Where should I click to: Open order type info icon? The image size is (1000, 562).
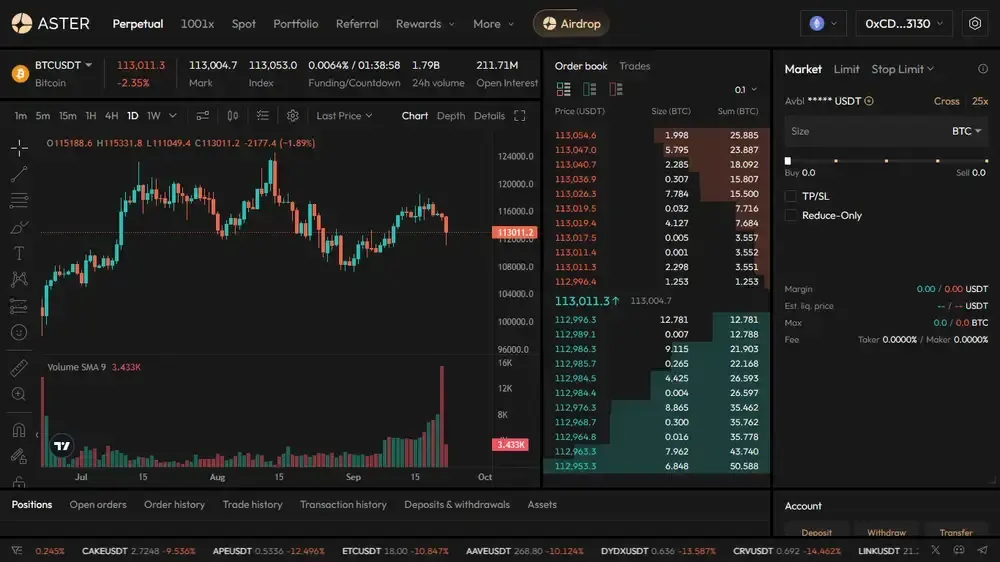tap(983, 69)
